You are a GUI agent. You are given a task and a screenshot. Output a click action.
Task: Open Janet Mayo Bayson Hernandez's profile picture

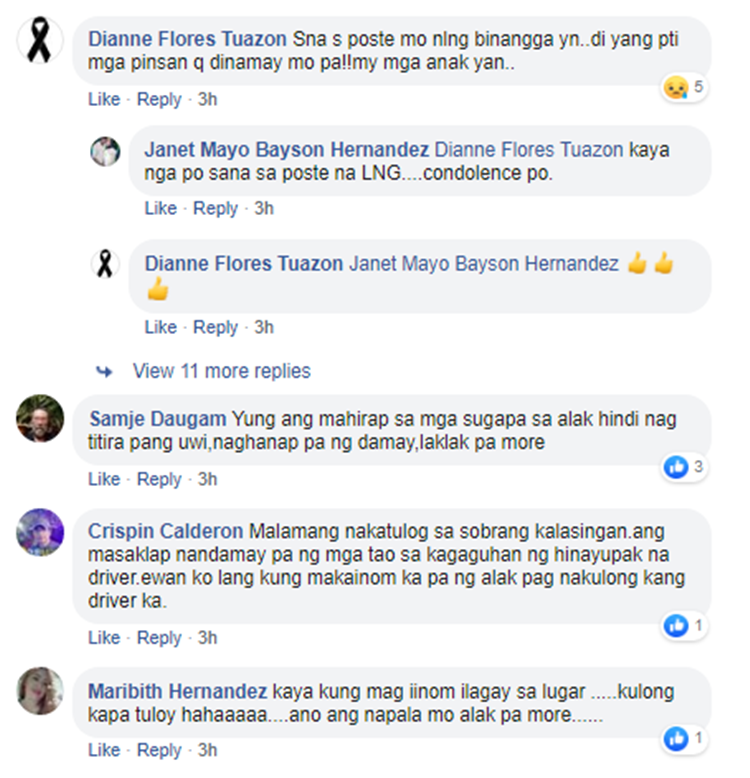[x=105, y=151]
